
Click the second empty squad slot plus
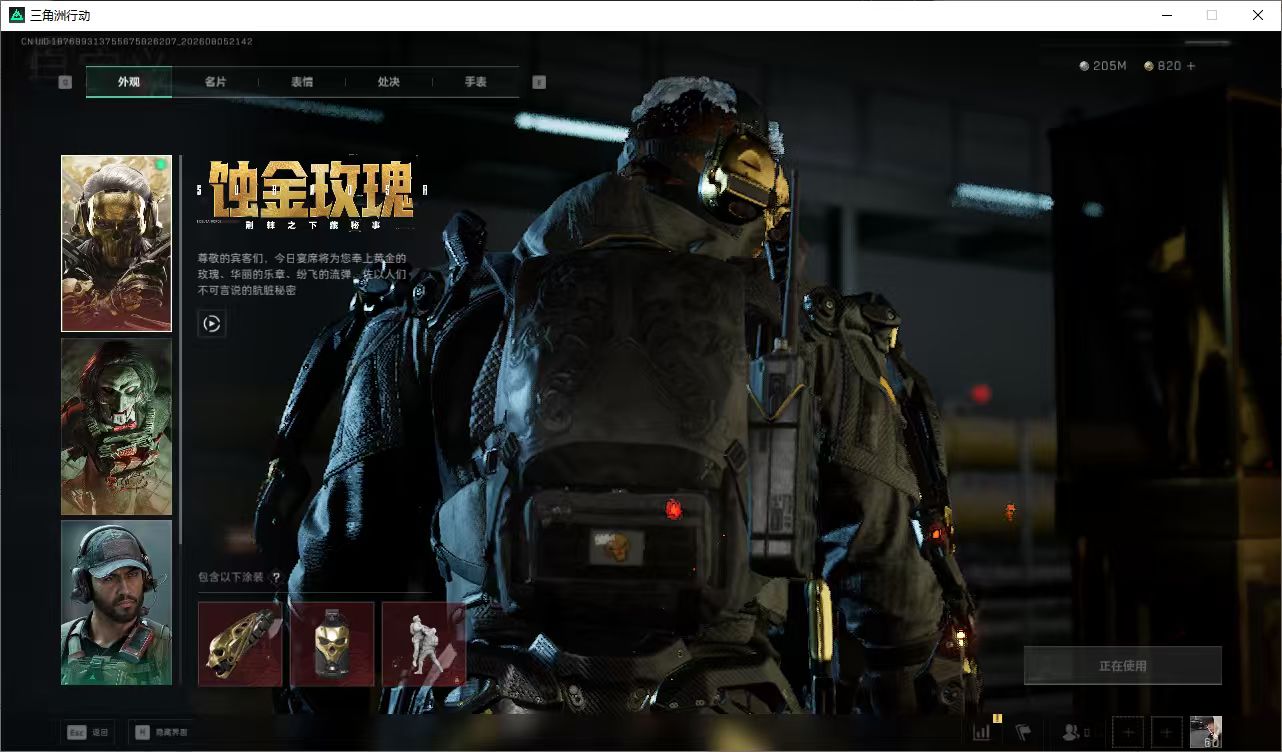pyautogui.click(x=1167, y=732)
